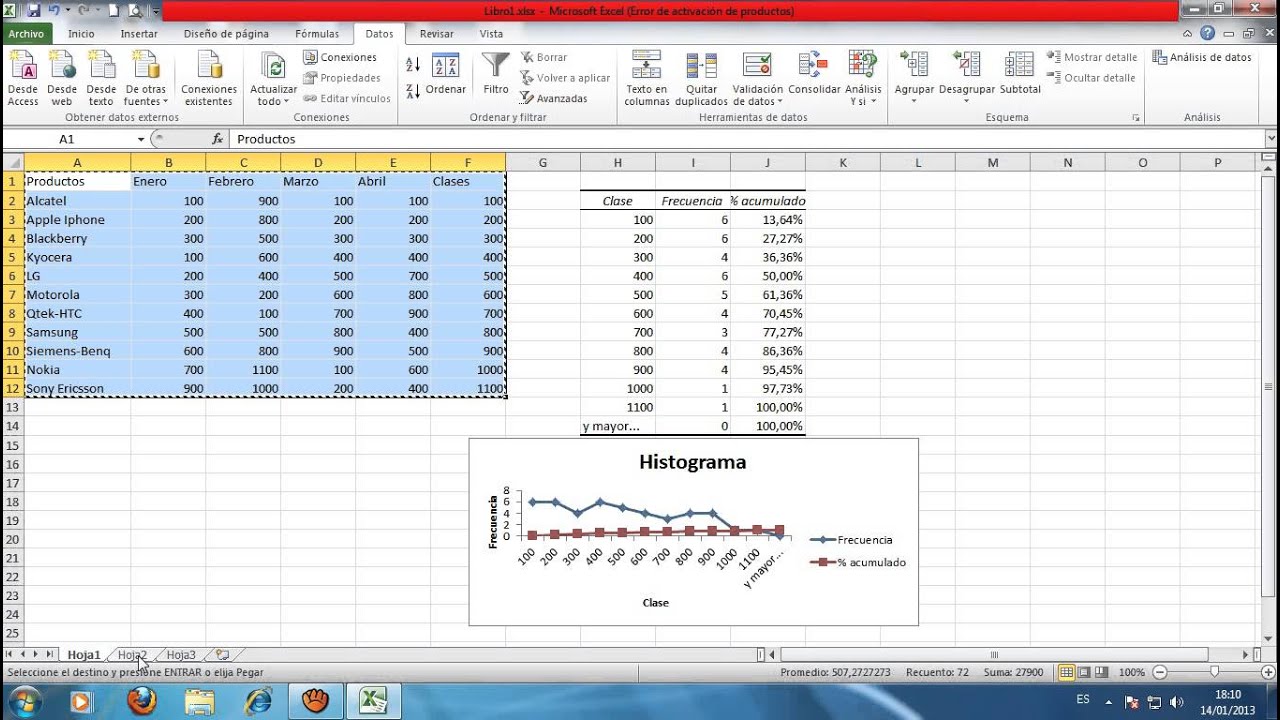This screenshot has width=1280, height=720.
Task: Click Desde texto import icon
Action: tap(101, 66)
